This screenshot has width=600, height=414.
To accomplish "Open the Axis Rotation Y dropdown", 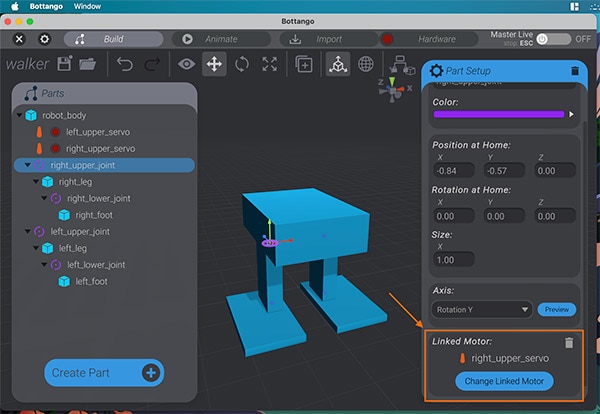I will pyautogui.click(x=483, y=309).
